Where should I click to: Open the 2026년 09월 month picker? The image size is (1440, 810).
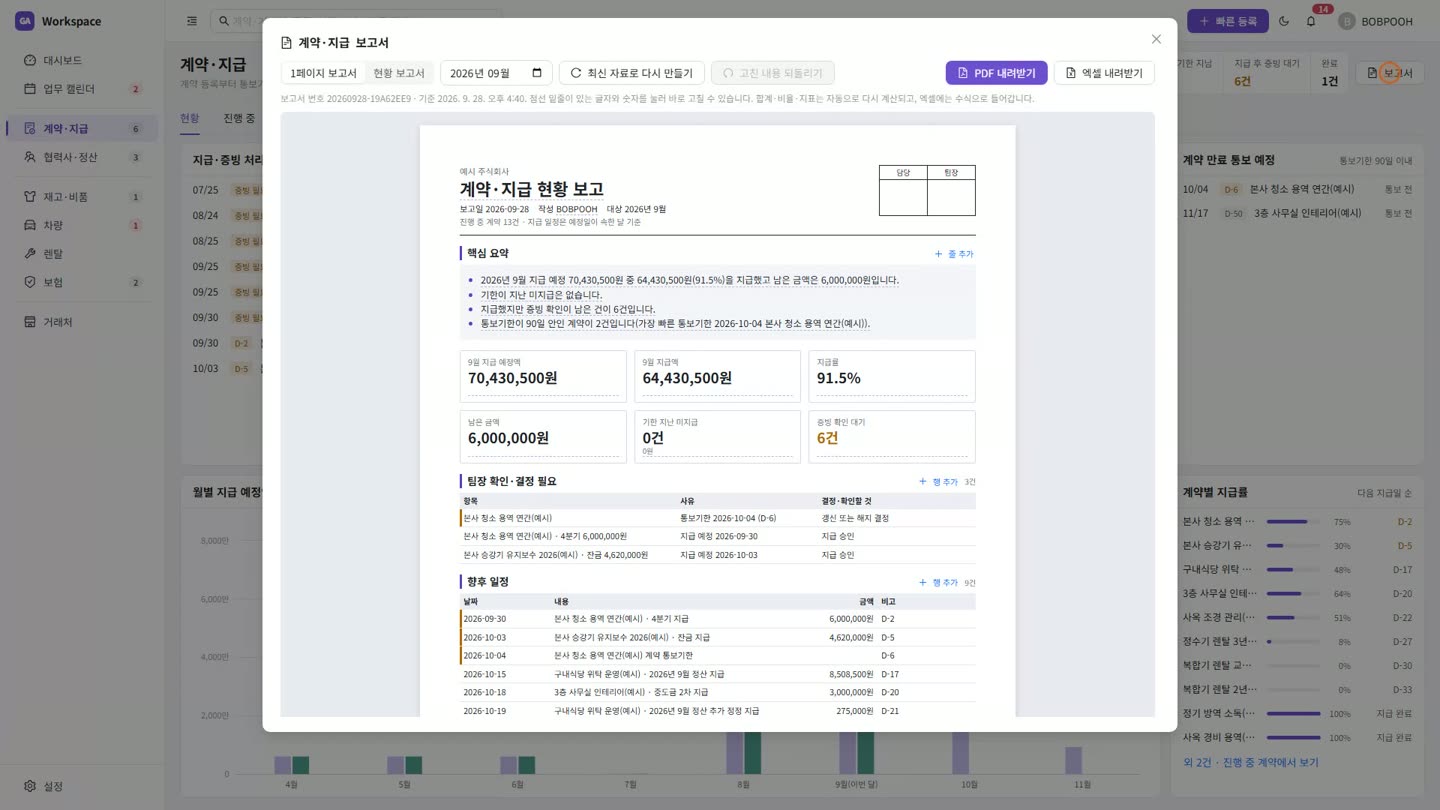[x=496, y=73]
